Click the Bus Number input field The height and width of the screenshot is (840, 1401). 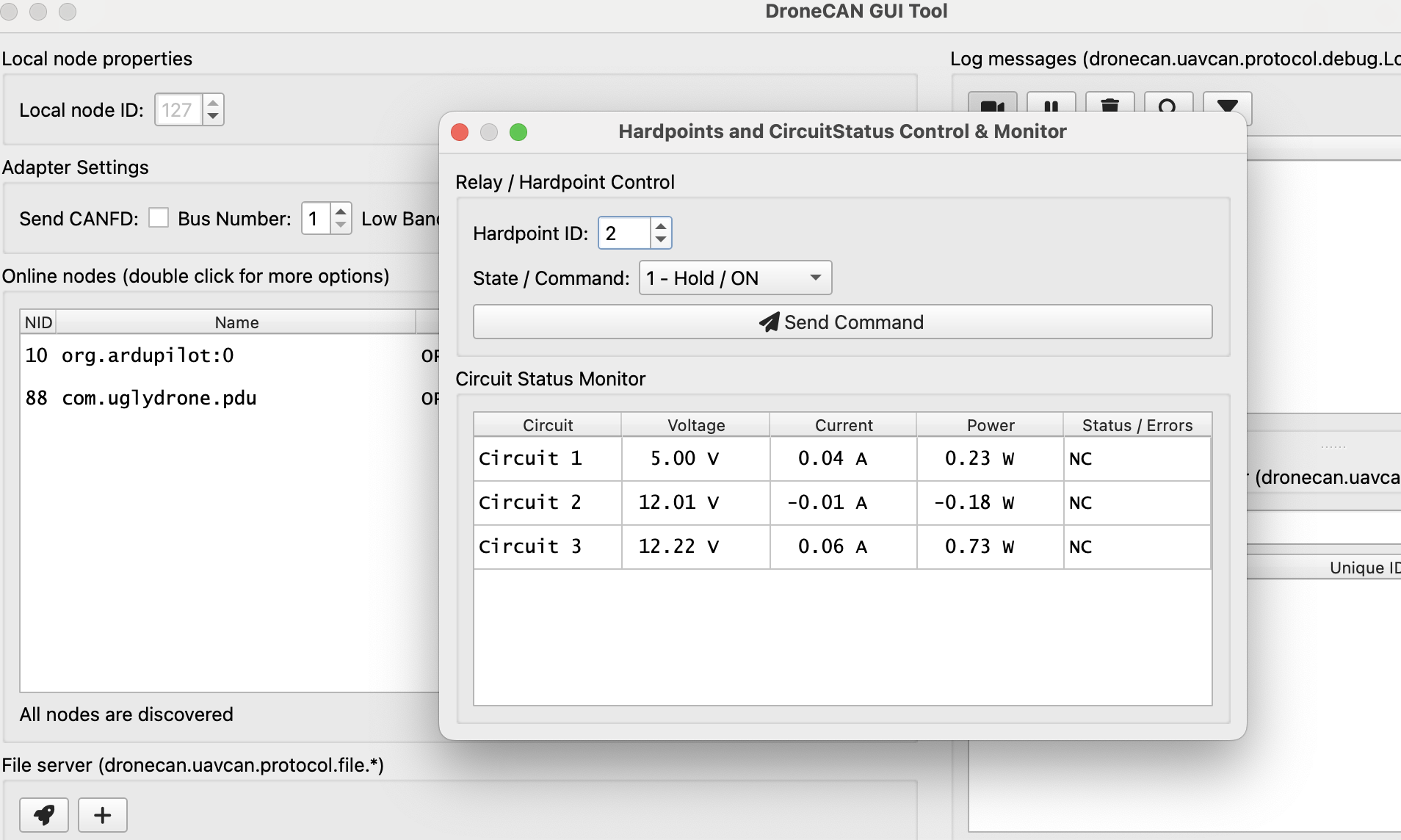click(316, 218)
